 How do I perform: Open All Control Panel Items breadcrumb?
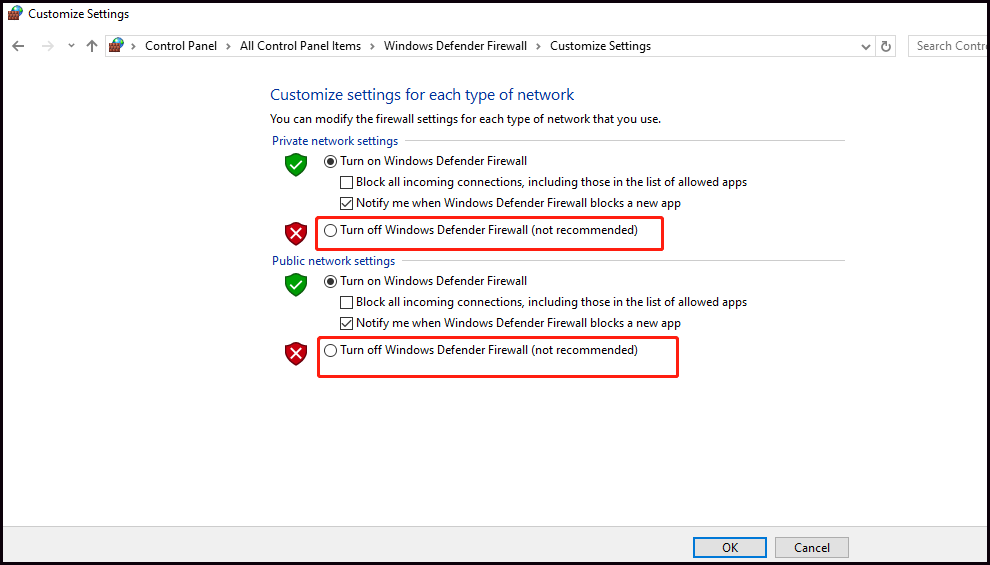[301, 46]
